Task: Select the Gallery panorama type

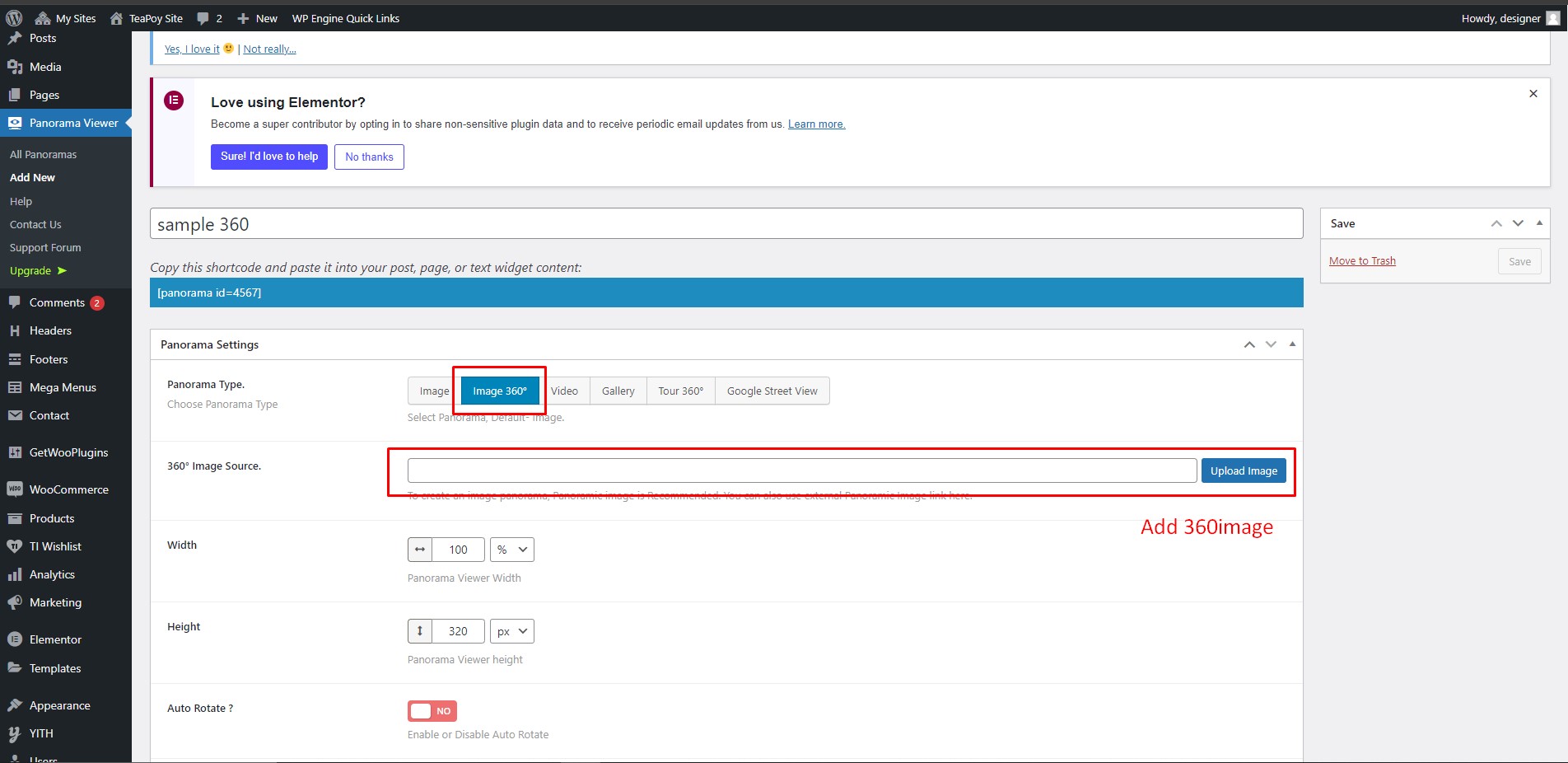Action: (618, 391)
